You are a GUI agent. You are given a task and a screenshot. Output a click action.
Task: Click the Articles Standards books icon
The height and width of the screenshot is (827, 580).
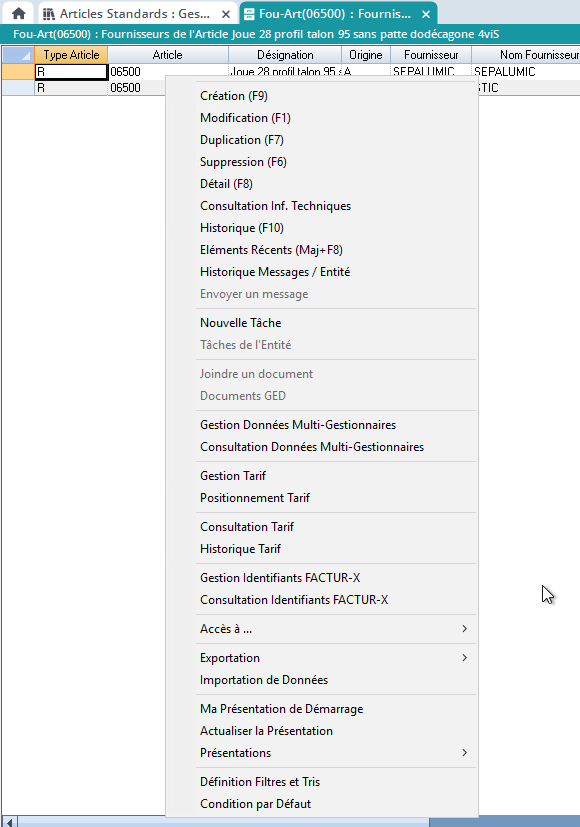pyautogui.click(x=49, y=14)
